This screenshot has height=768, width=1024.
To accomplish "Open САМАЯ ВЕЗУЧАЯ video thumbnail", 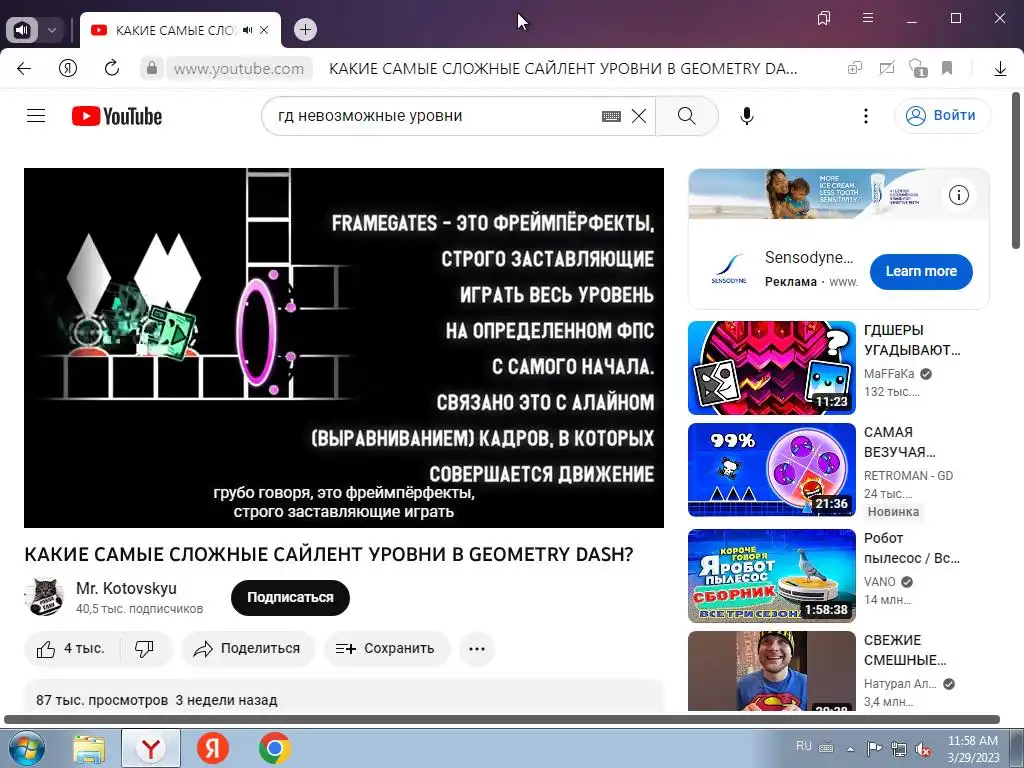I will point(771,470).
